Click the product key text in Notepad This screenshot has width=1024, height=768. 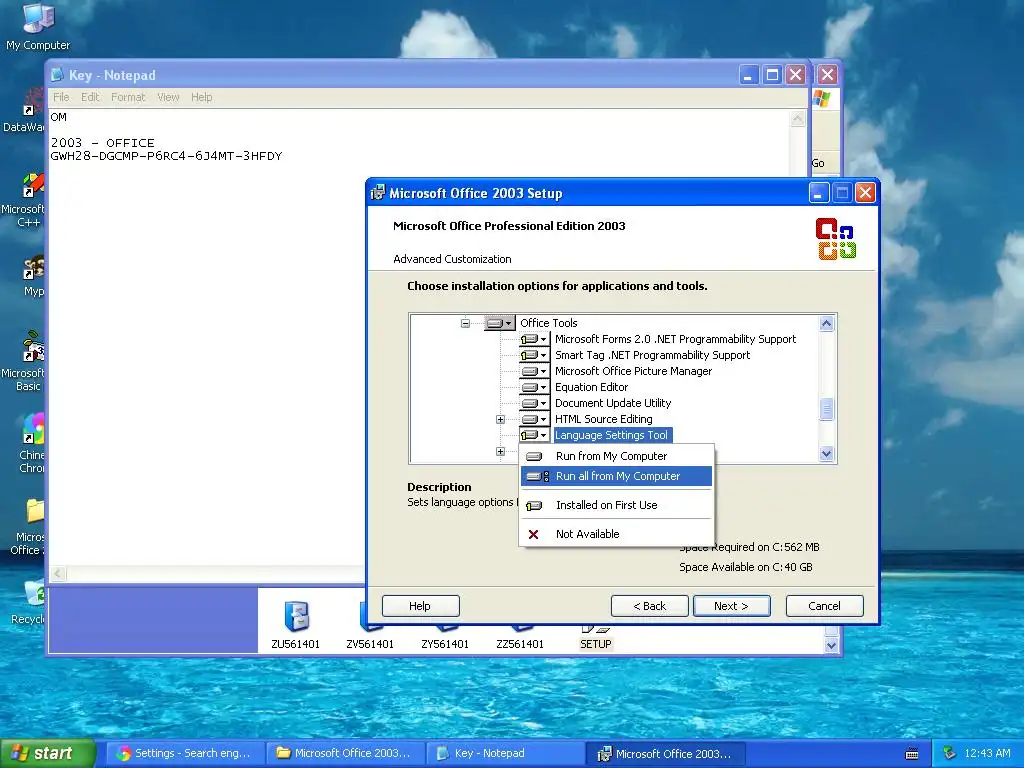tap(167, 156)
